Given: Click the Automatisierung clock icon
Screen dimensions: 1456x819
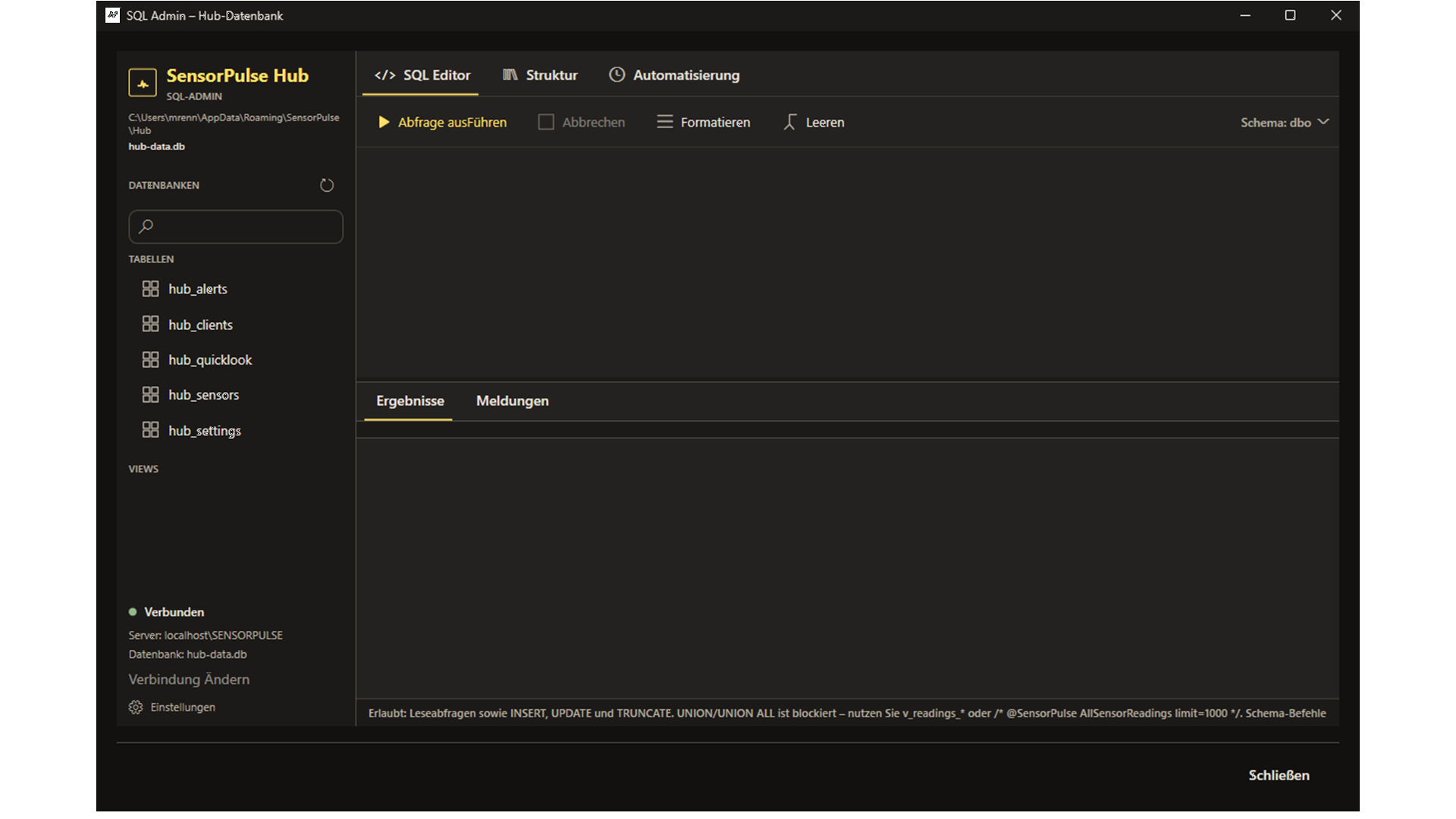Looking at the screenshot, I should (x=617, y=74).
